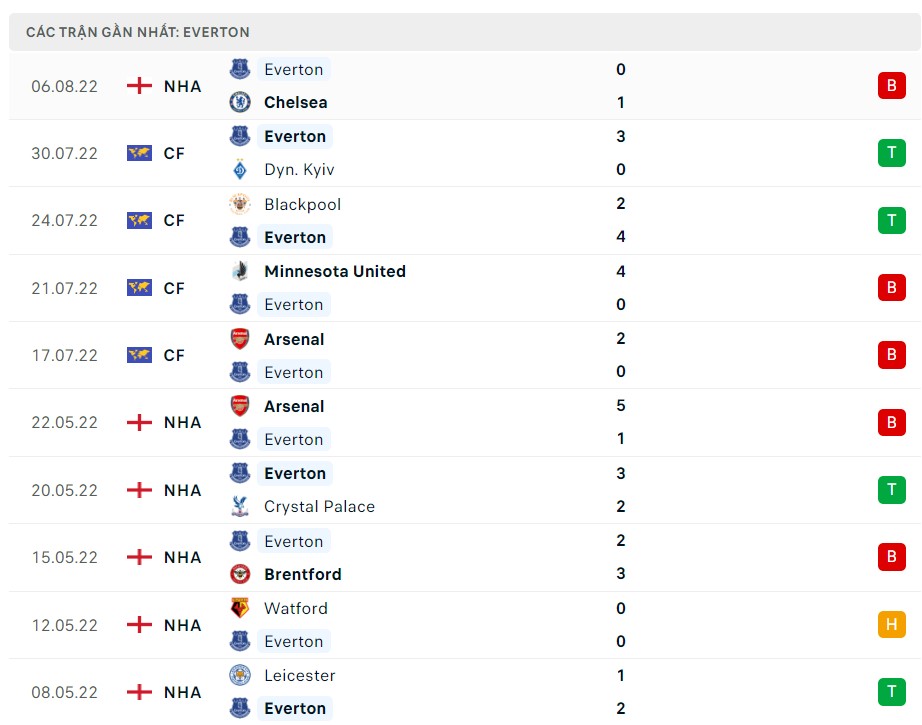The image size is (922, 725).
Task: Click the Chelsea club crest icon
Action: (240, 102)
